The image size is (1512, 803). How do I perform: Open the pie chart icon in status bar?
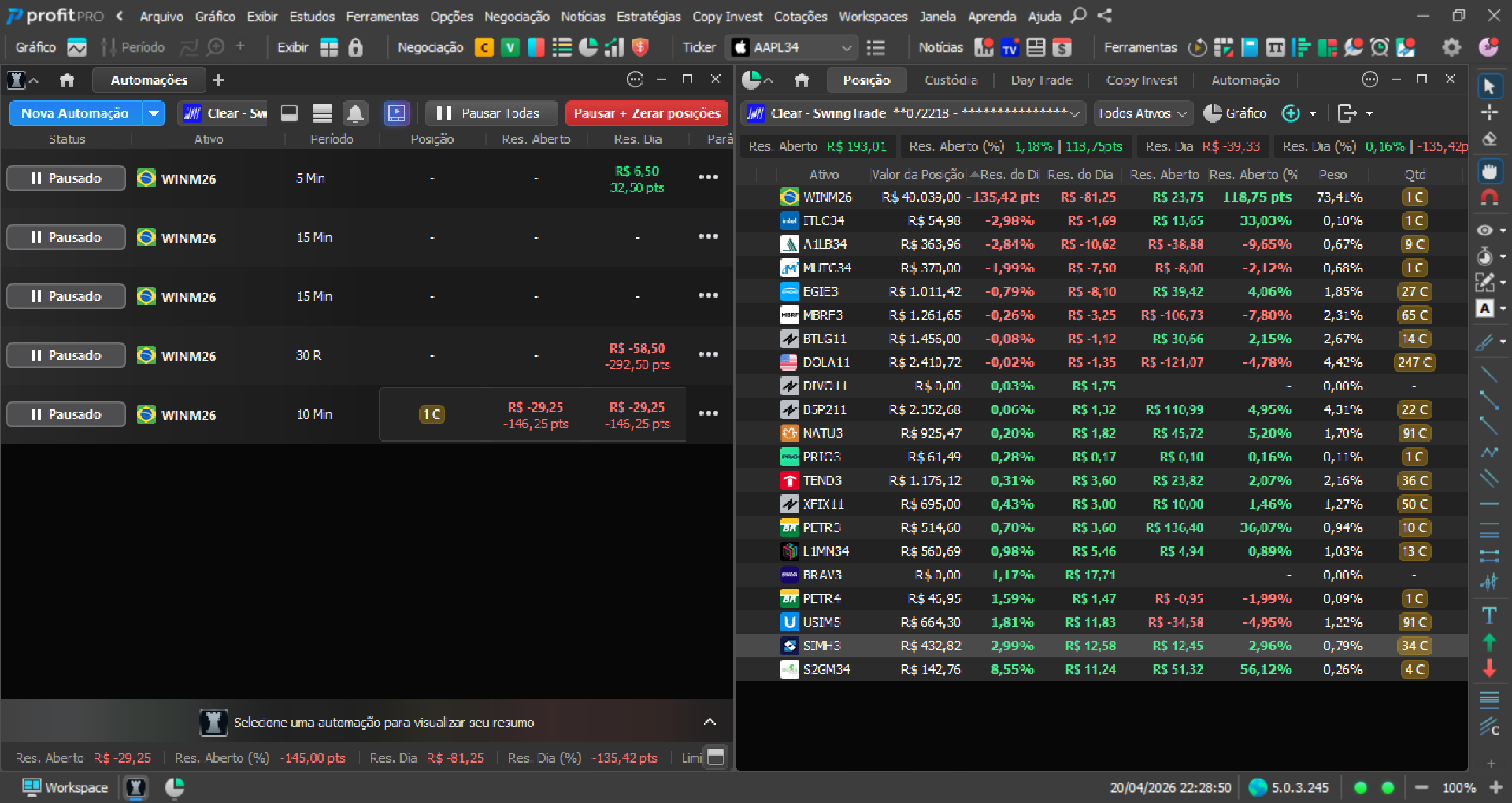[175, 787]
